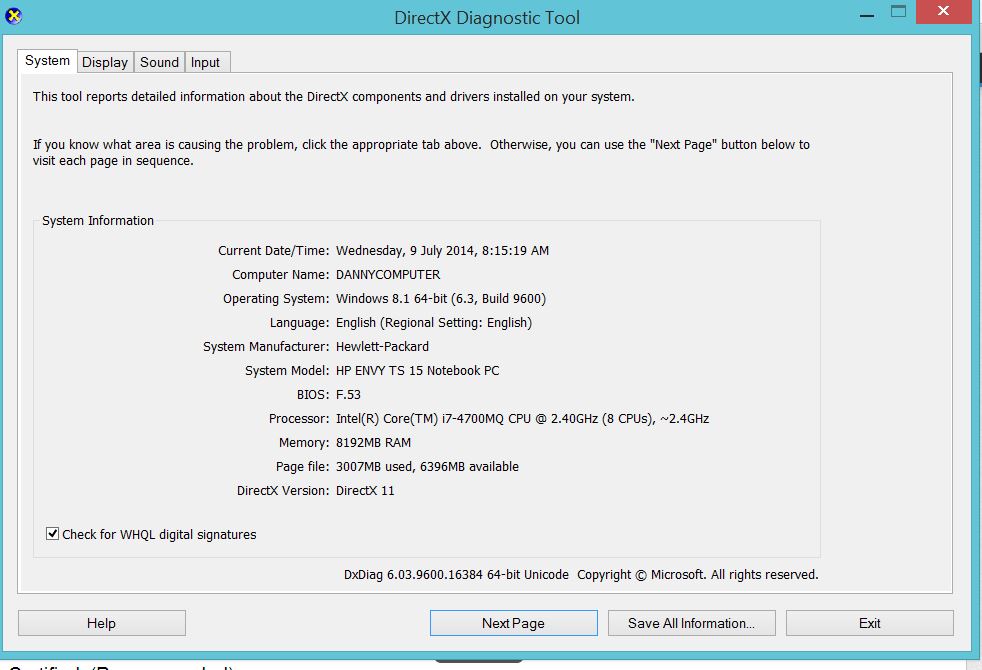Screen dimensions: 982x670
Task: Click the Computer Name label
Action: (x=281, y=275)
